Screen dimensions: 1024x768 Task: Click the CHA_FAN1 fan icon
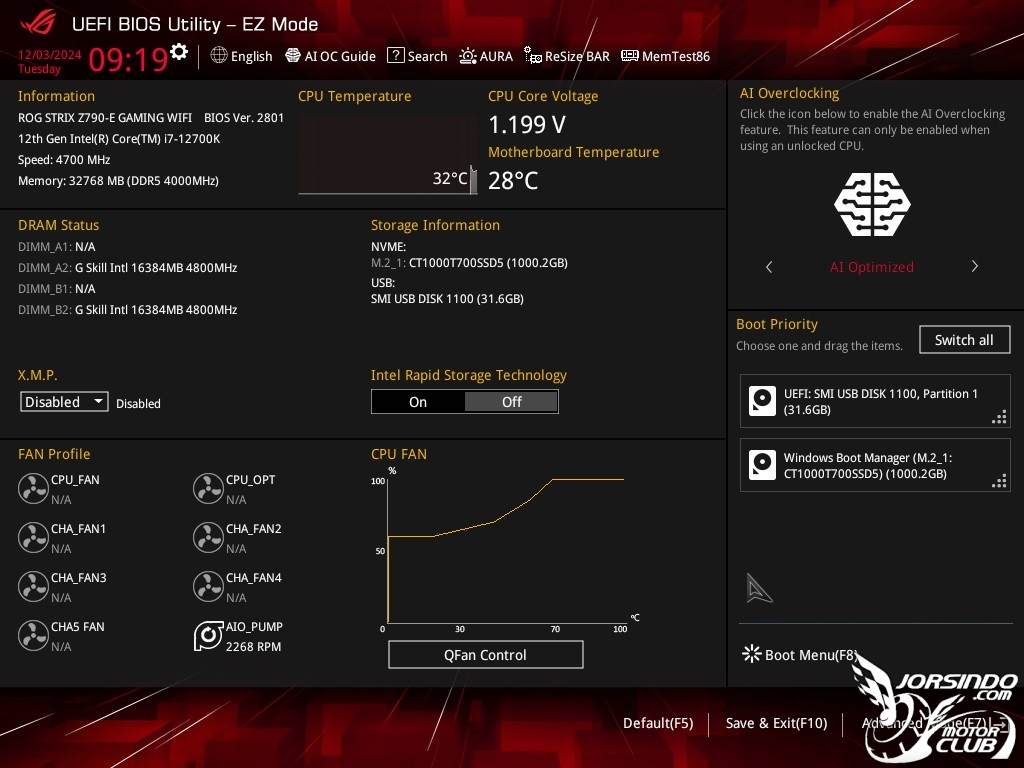click(33, 537)
